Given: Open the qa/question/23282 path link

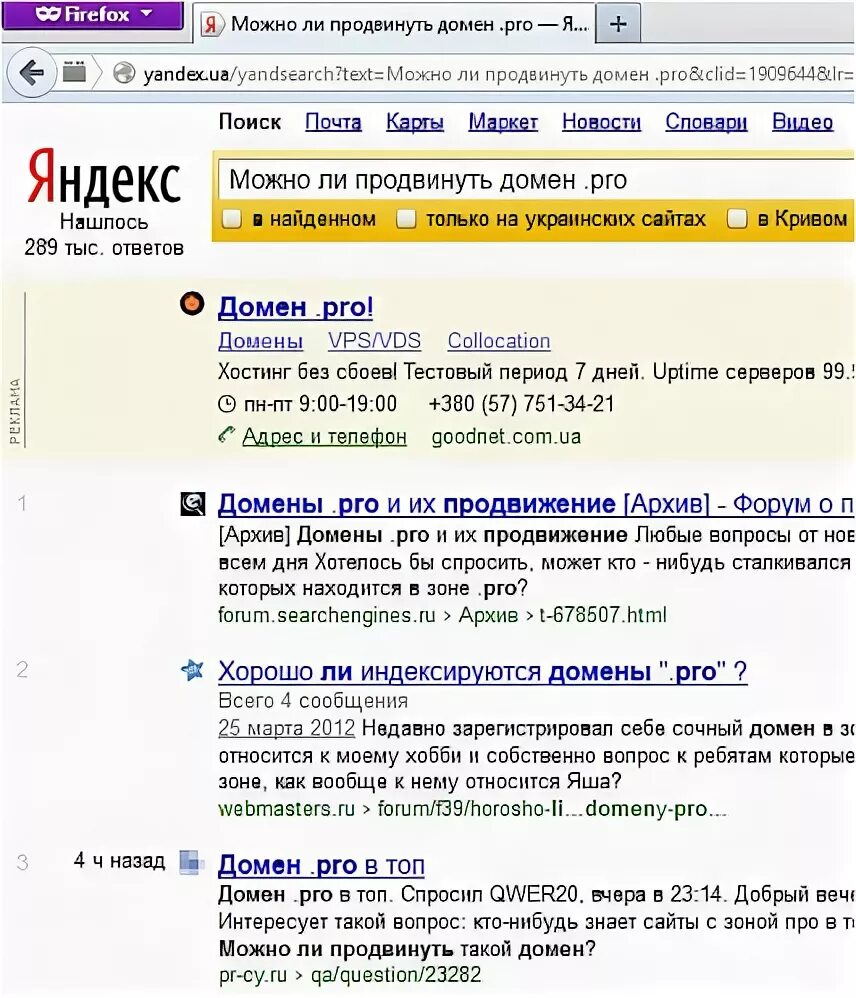Looking at the screenshot, I should [396, 974].
